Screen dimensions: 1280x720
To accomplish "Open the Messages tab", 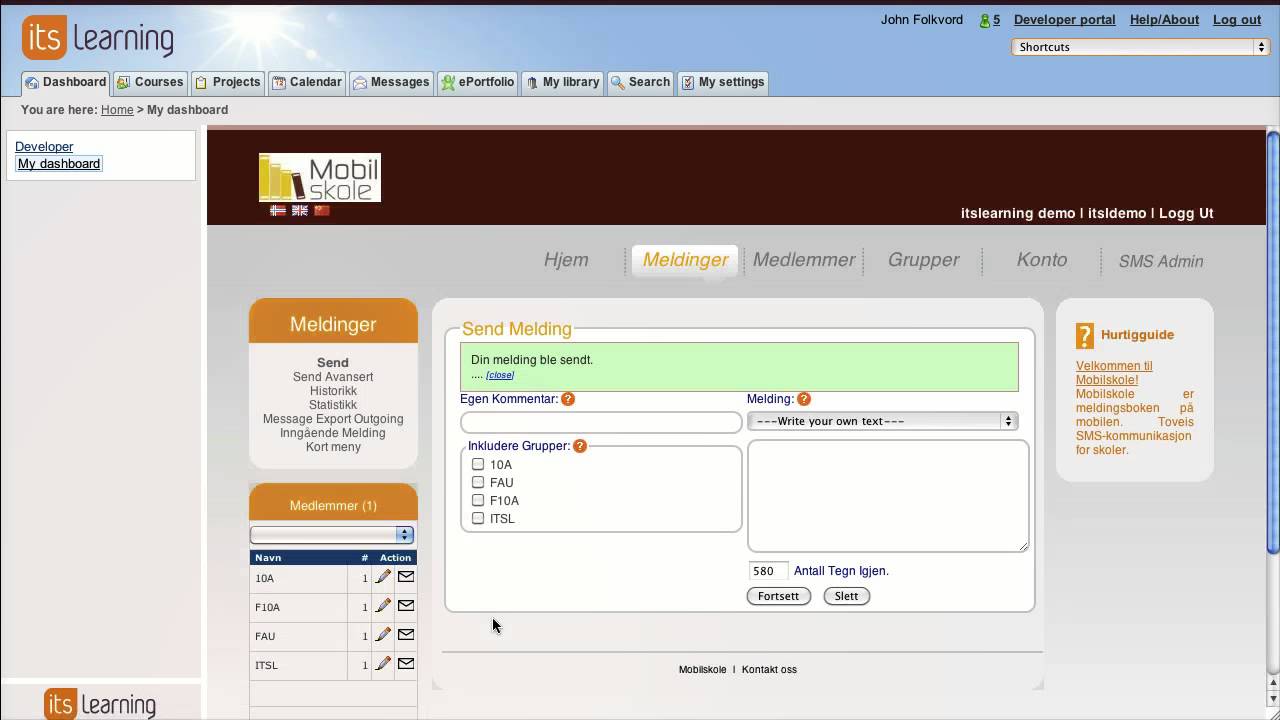I will pos(391,82).
